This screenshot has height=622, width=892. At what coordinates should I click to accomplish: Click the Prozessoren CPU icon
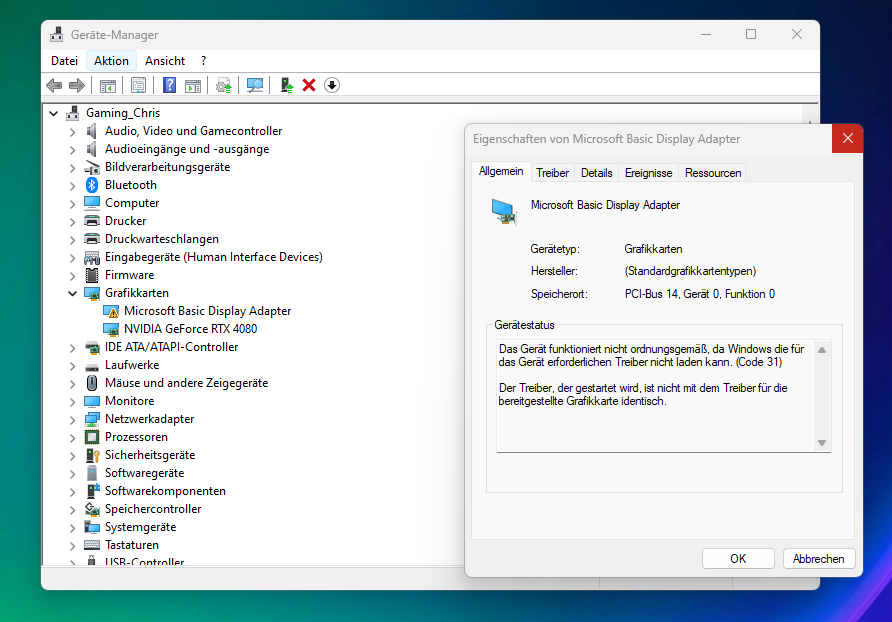pos(92,437)
